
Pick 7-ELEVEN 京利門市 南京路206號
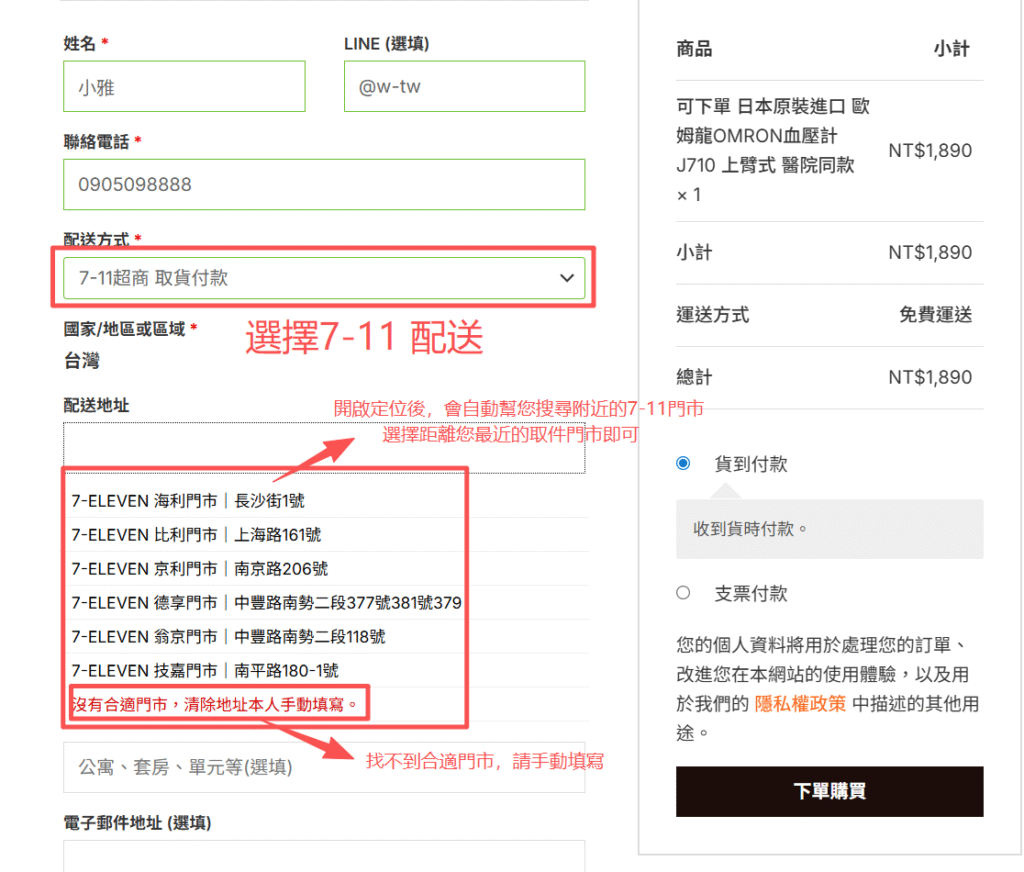point(199,568)
